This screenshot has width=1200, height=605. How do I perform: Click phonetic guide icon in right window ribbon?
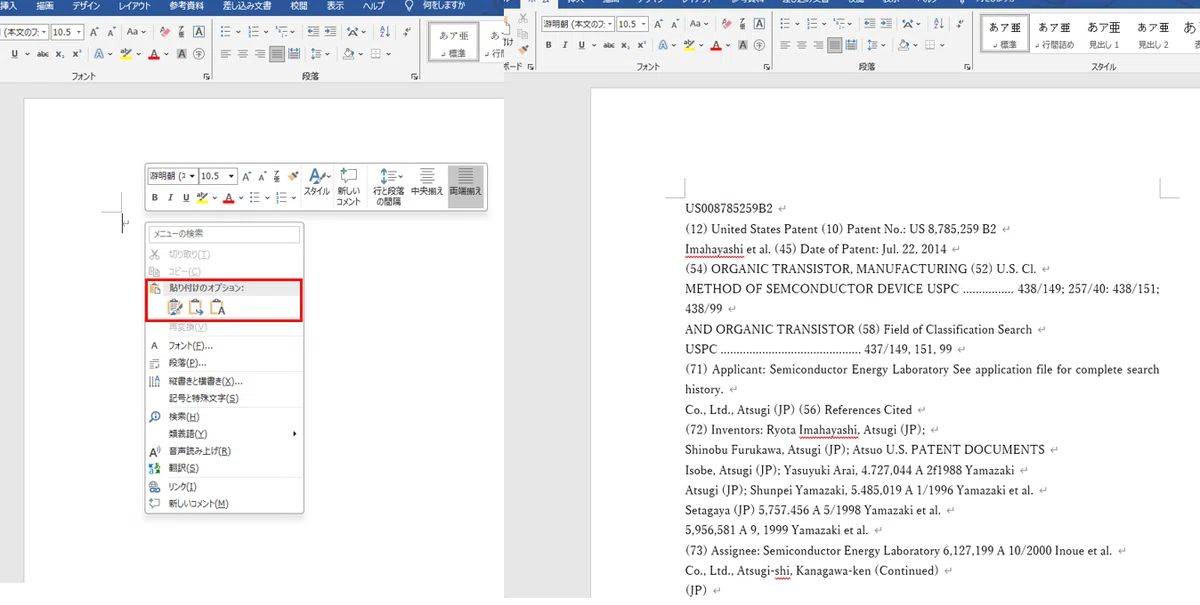743,24
